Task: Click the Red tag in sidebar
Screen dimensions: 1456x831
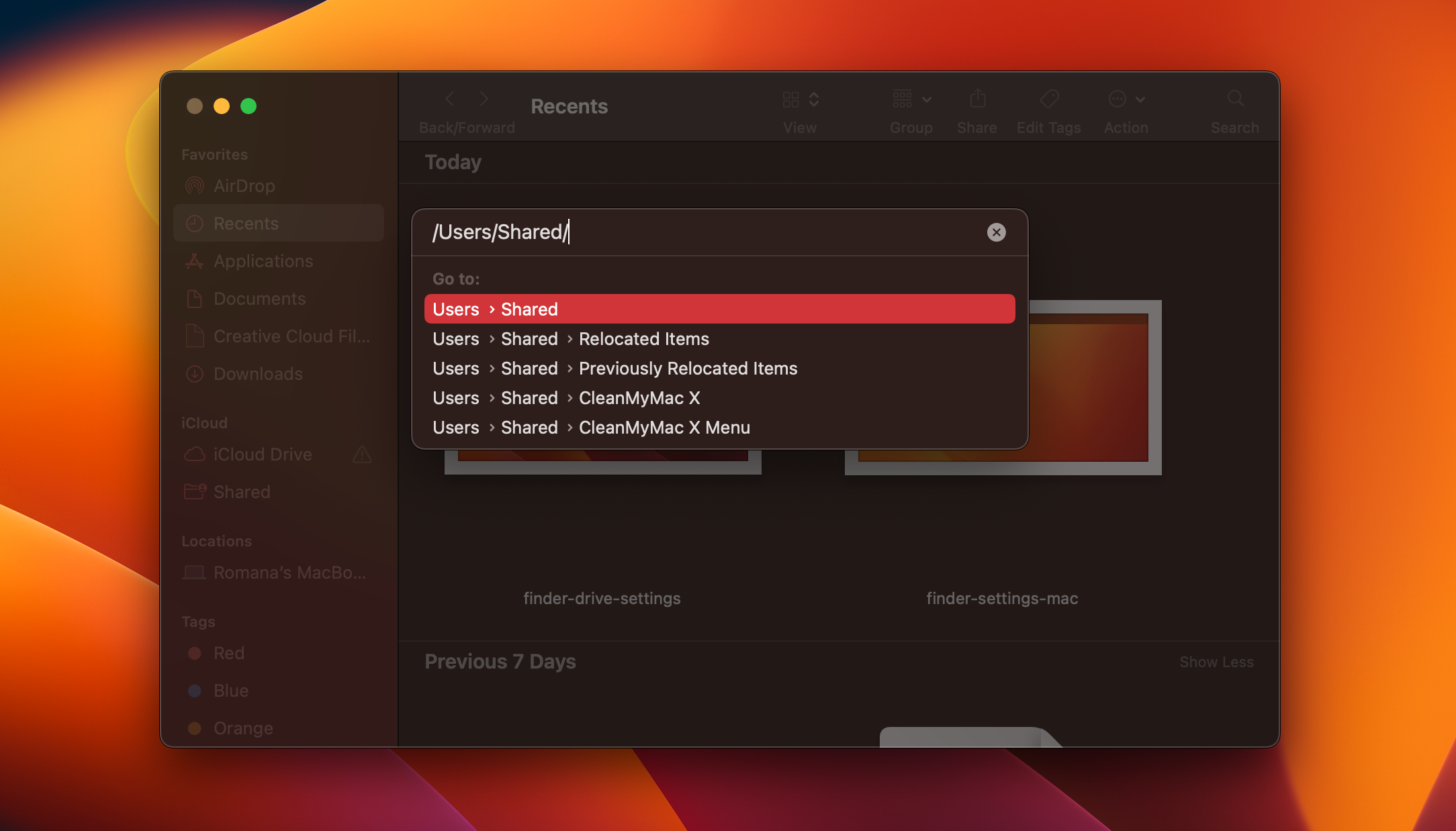Action: 229,651
